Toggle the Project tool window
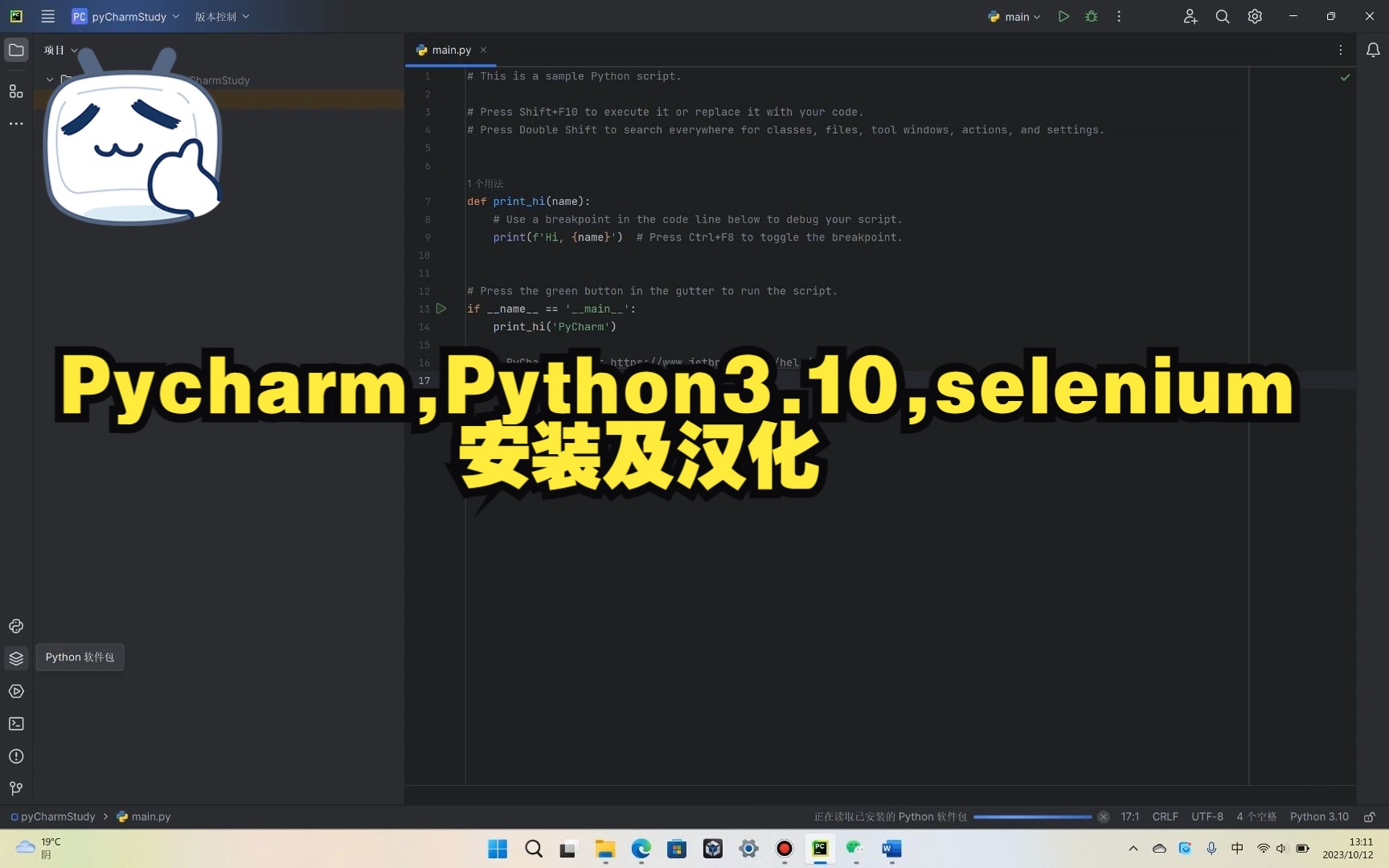 click(16, 50)
